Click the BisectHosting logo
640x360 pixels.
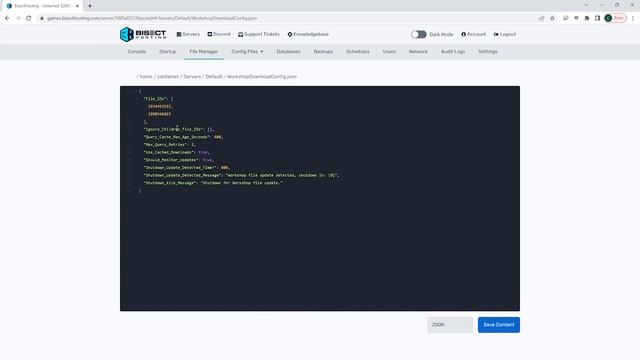pos(143,34)
